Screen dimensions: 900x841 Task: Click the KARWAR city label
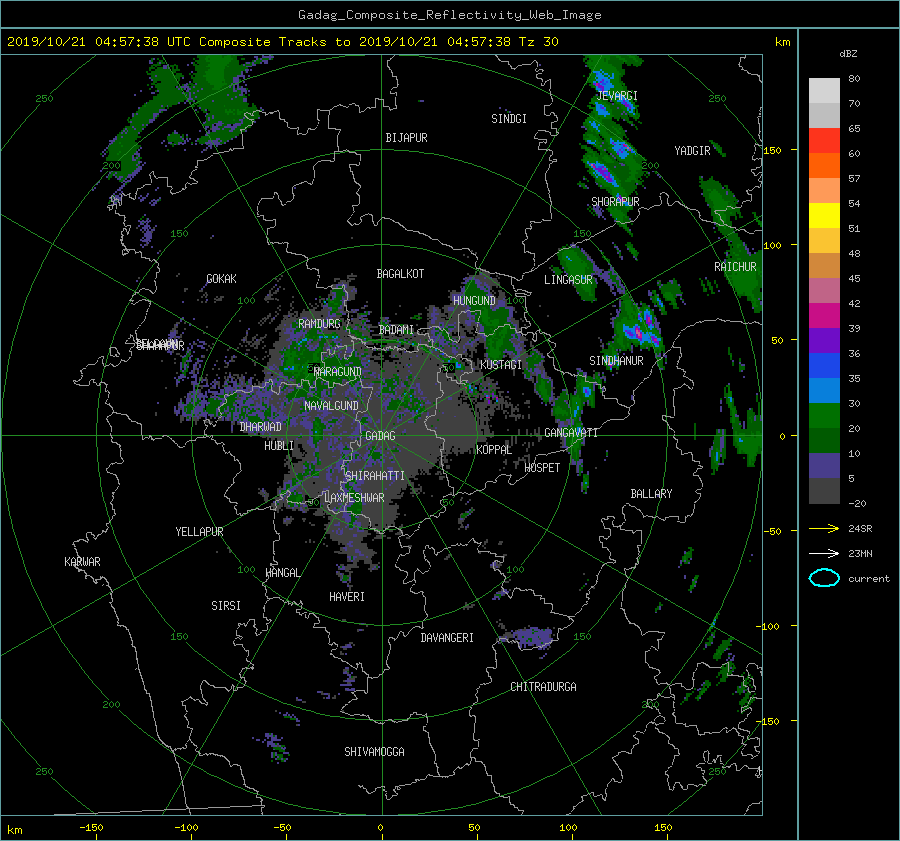pos(82,562)
